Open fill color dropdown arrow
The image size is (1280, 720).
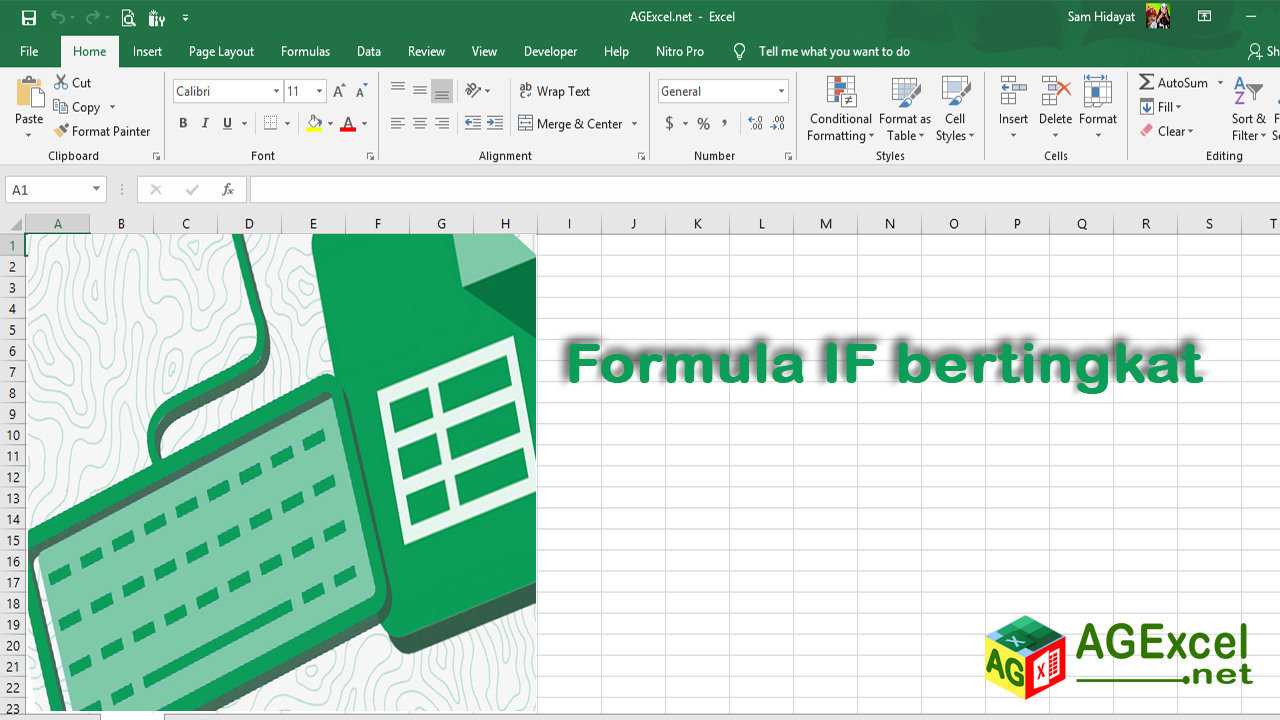(330, 124)
